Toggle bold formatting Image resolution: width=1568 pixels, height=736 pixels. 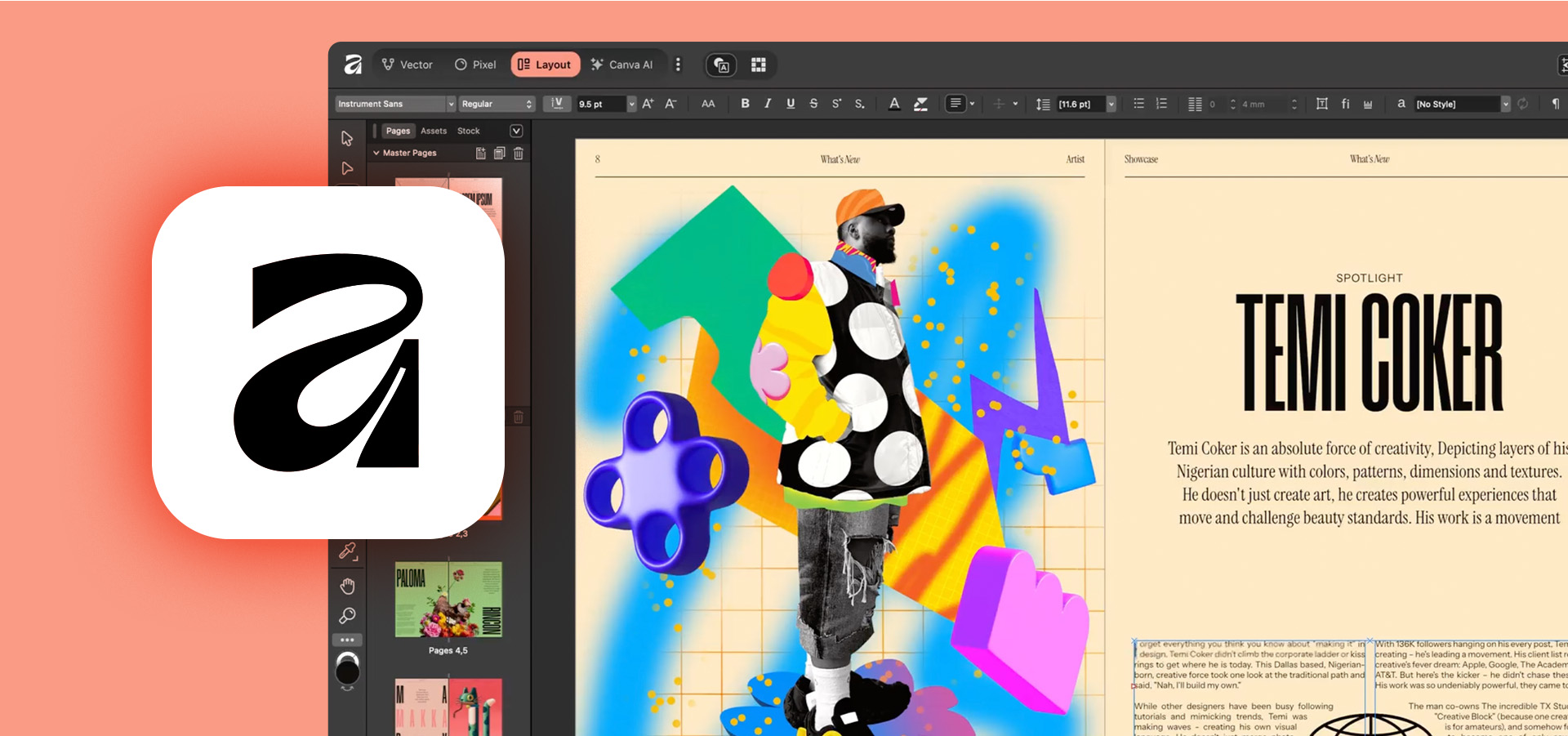tap(745, 104)
